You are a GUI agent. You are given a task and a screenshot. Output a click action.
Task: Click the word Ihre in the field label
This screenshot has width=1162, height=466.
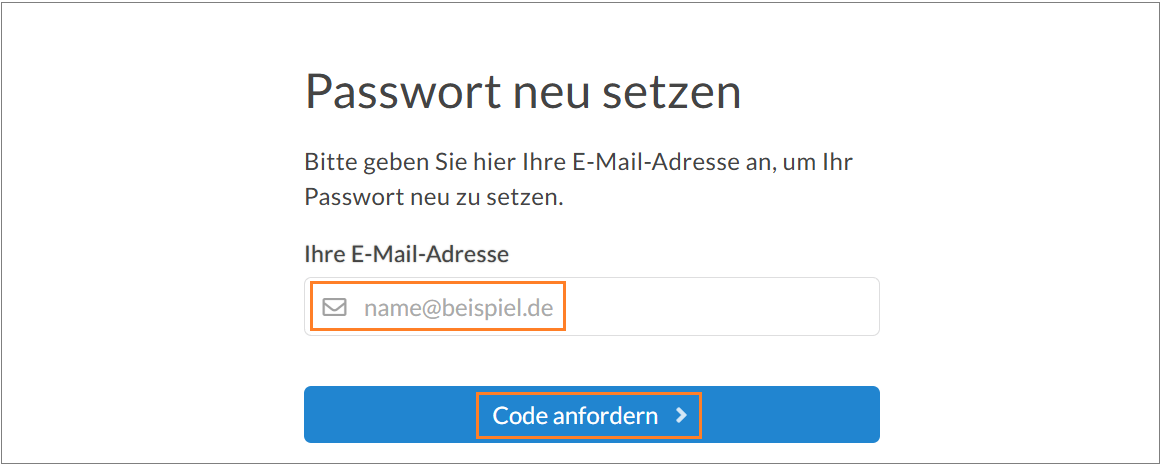point(325,255)
